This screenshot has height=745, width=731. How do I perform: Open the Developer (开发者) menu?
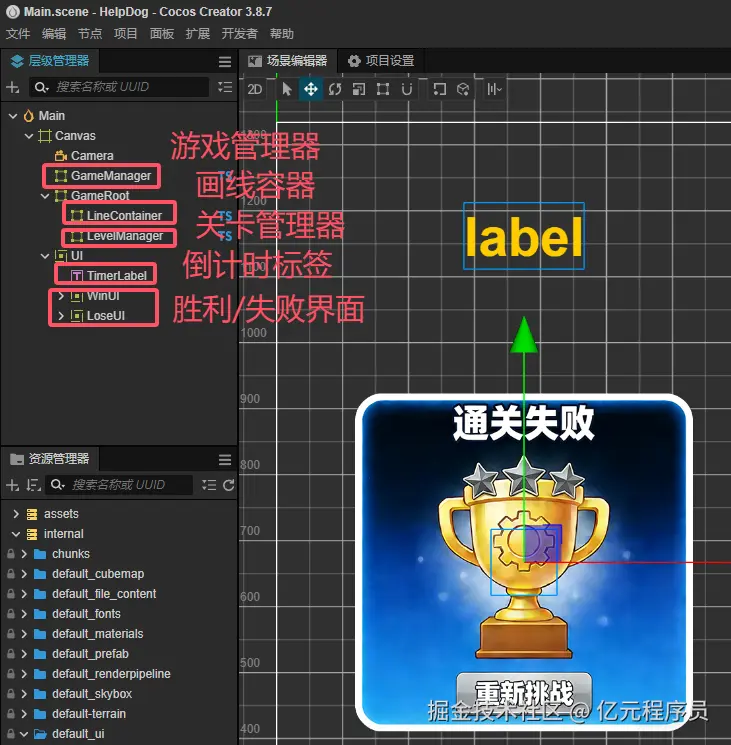[x=239, y=34]
